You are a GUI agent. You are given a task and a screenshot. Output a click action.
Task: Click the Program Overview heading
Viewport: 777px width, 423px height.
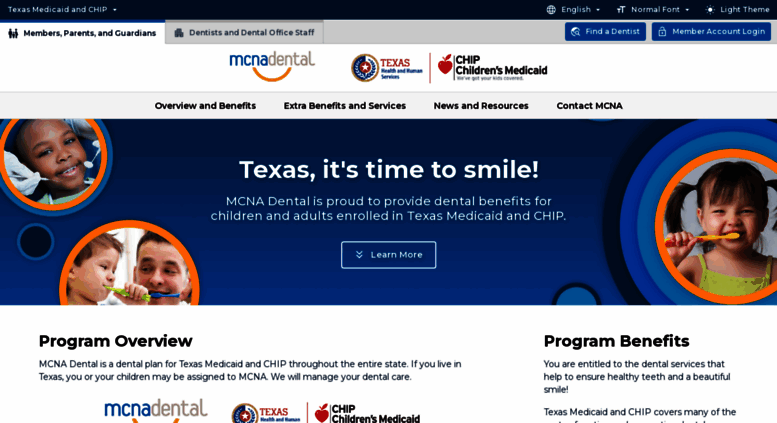coord(115,341)
